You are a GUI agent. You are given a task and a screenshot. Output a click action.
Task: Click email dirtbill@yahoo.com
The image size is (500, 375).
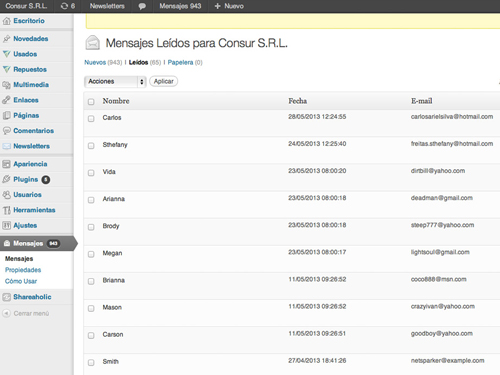[x=438, y=171]
